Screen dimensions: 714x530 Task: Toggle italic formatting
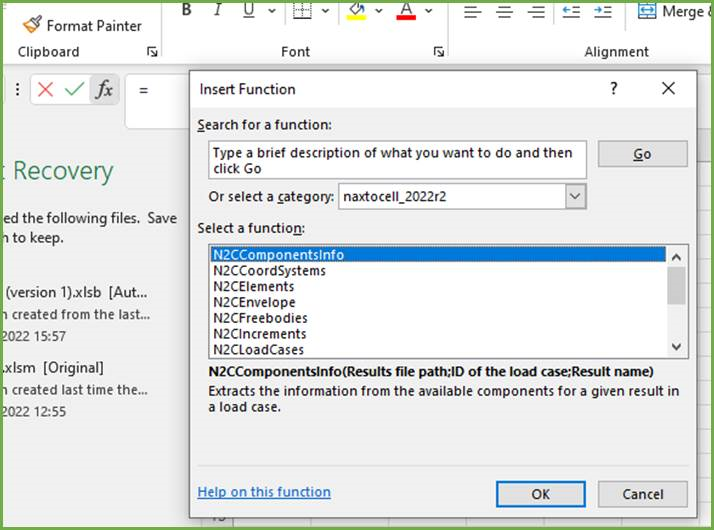coord(217,11)
